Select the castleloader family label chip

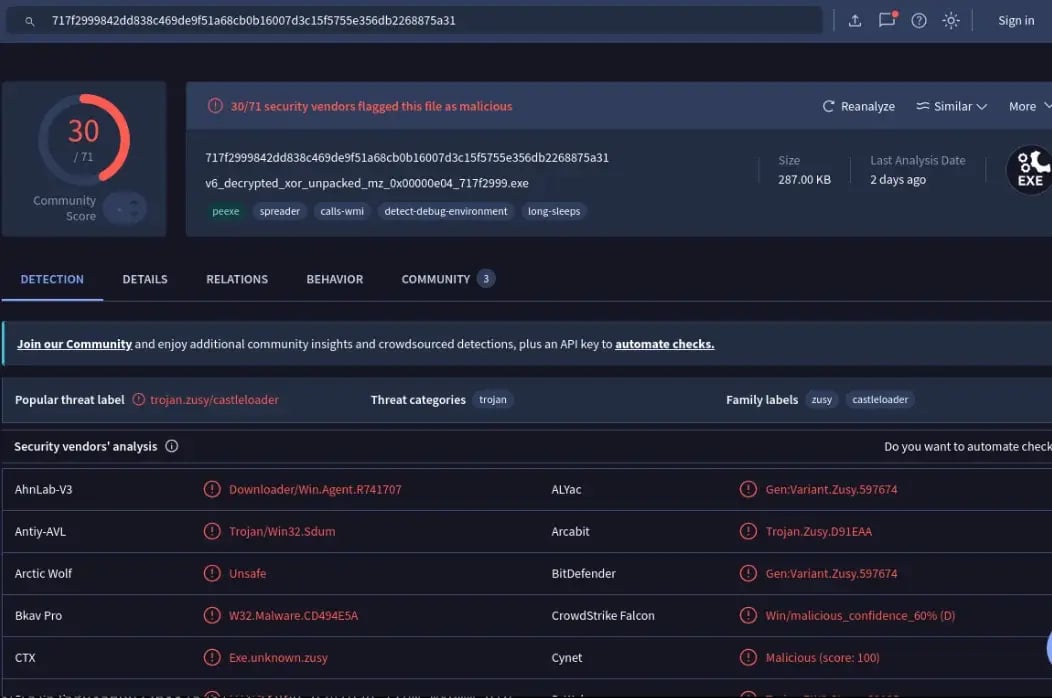pyautogui.click(x=880, y=400)
